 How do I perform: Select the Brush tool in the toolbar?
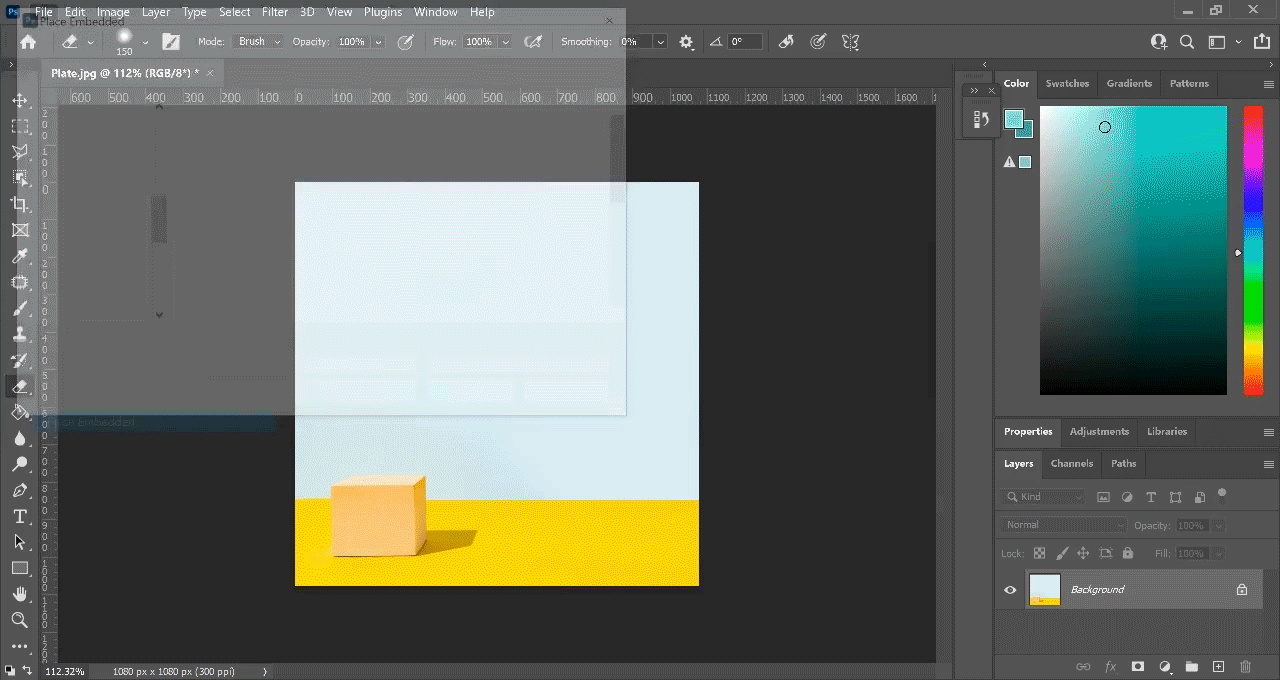(20, 309)
